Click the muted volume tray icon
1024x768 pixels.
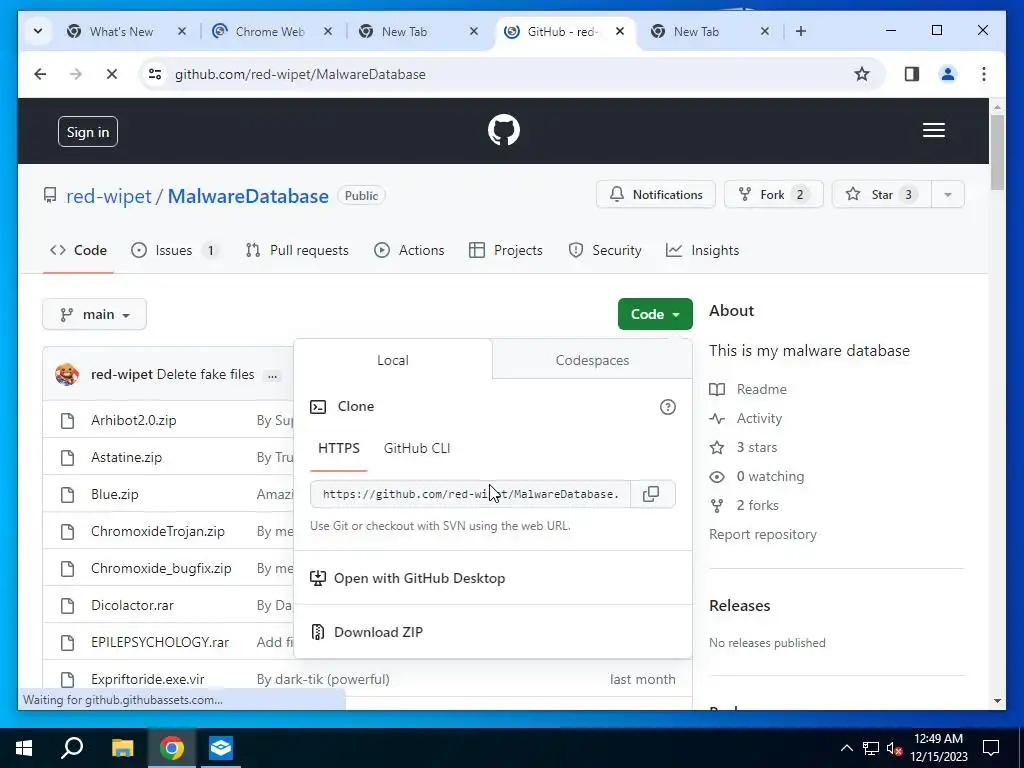[x=895, y=748]
